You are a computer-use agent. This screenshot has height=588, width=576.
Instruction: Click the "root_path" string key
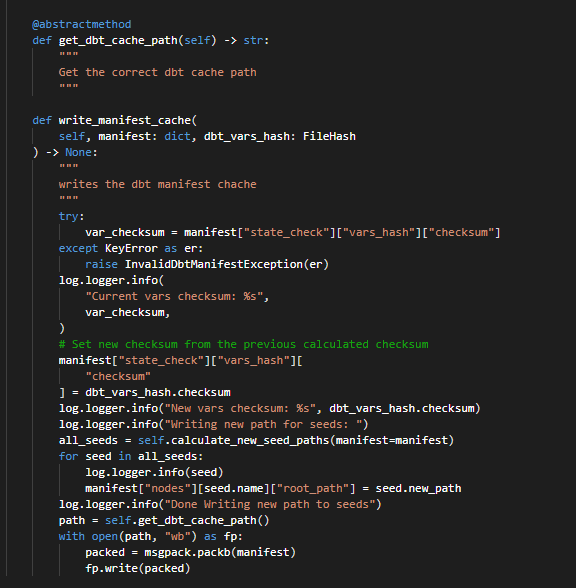click(313, 488)
